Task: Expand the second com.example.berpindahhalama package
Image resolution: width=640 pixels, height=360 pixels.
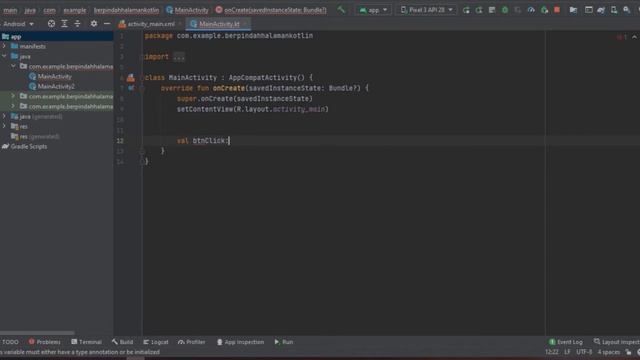Action: tap(13, 96)
